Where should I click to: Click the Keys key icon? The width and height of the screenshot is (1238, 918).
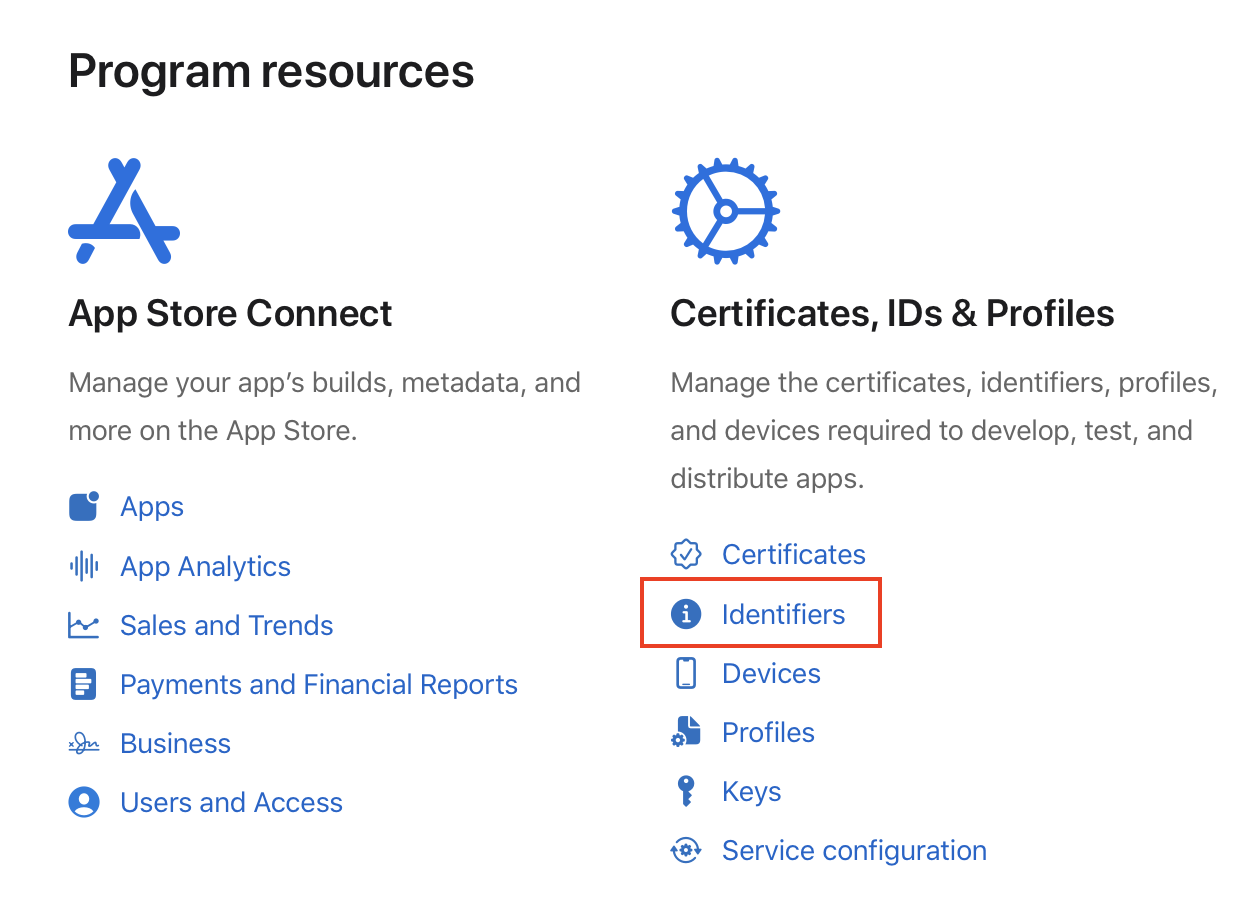tap(686, 791)
